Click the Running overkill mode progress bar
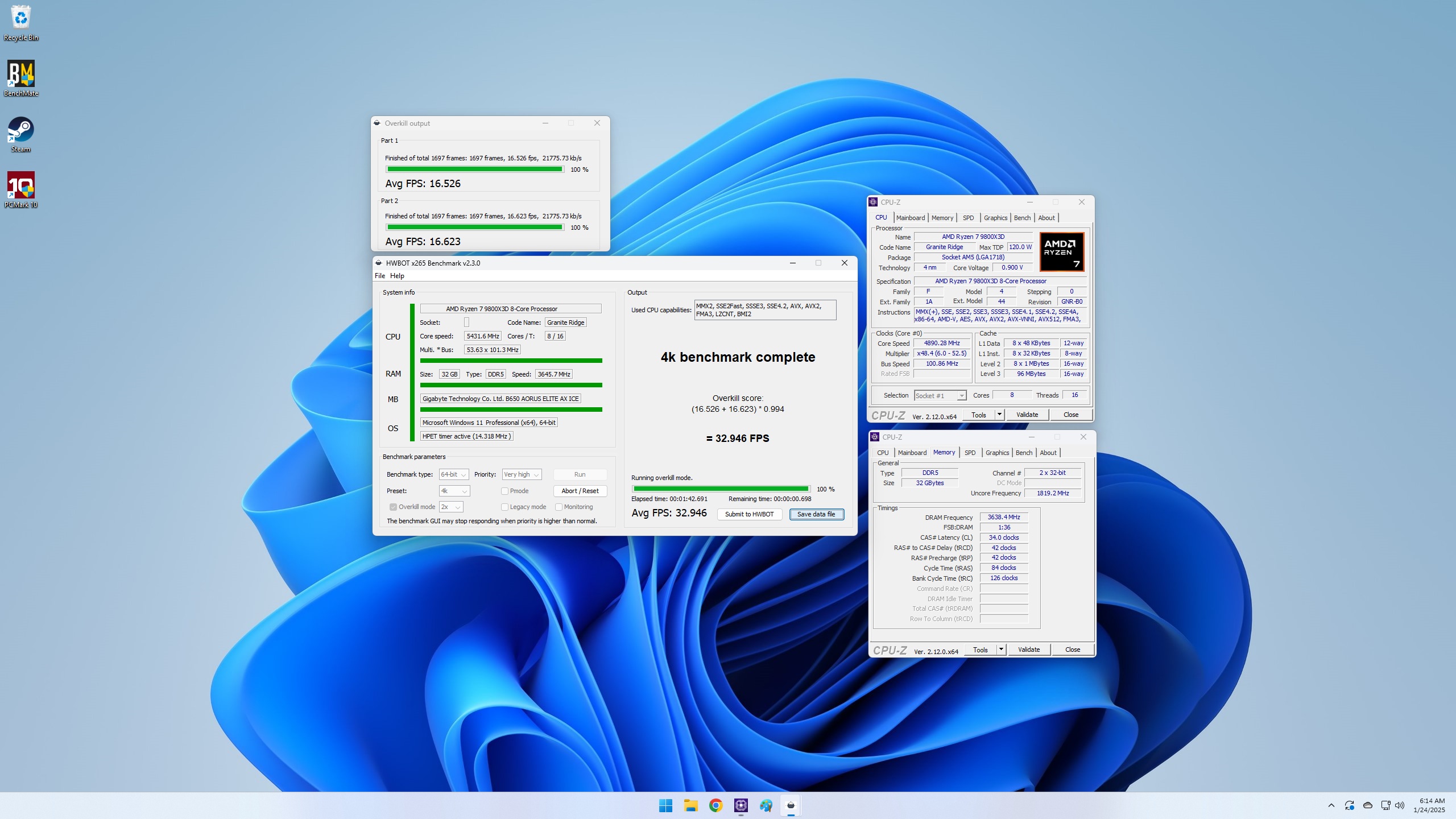 point(721,489)
